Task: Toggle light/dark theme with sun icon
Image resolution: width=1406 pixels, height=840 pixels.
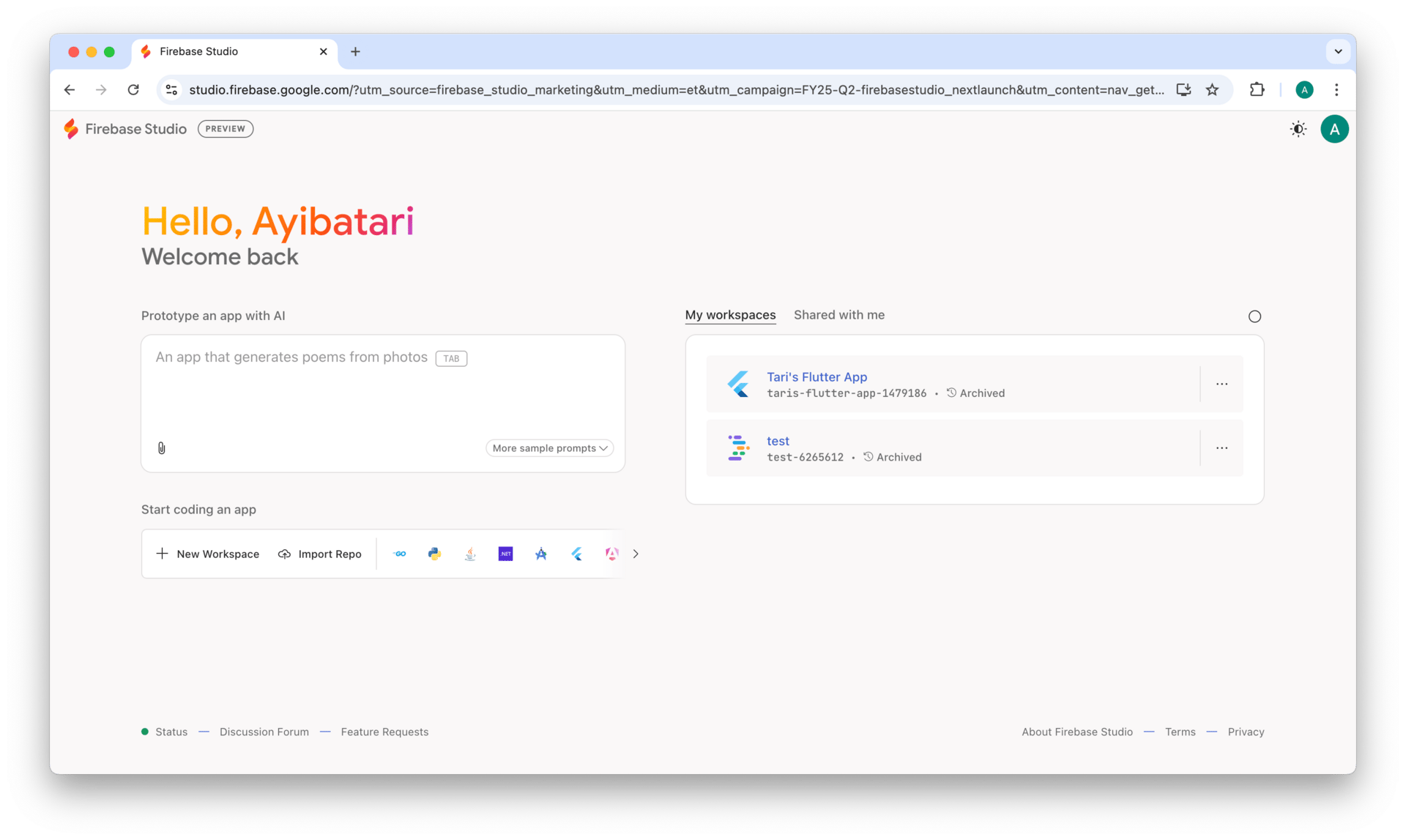Action: pyautogui.click(x=1298, y=130)
